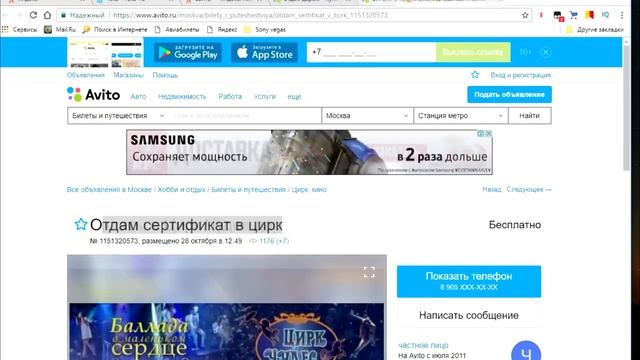Click the secure lock Надежный indicator
This screenshot has width=640, height=360.
point(83,15)
